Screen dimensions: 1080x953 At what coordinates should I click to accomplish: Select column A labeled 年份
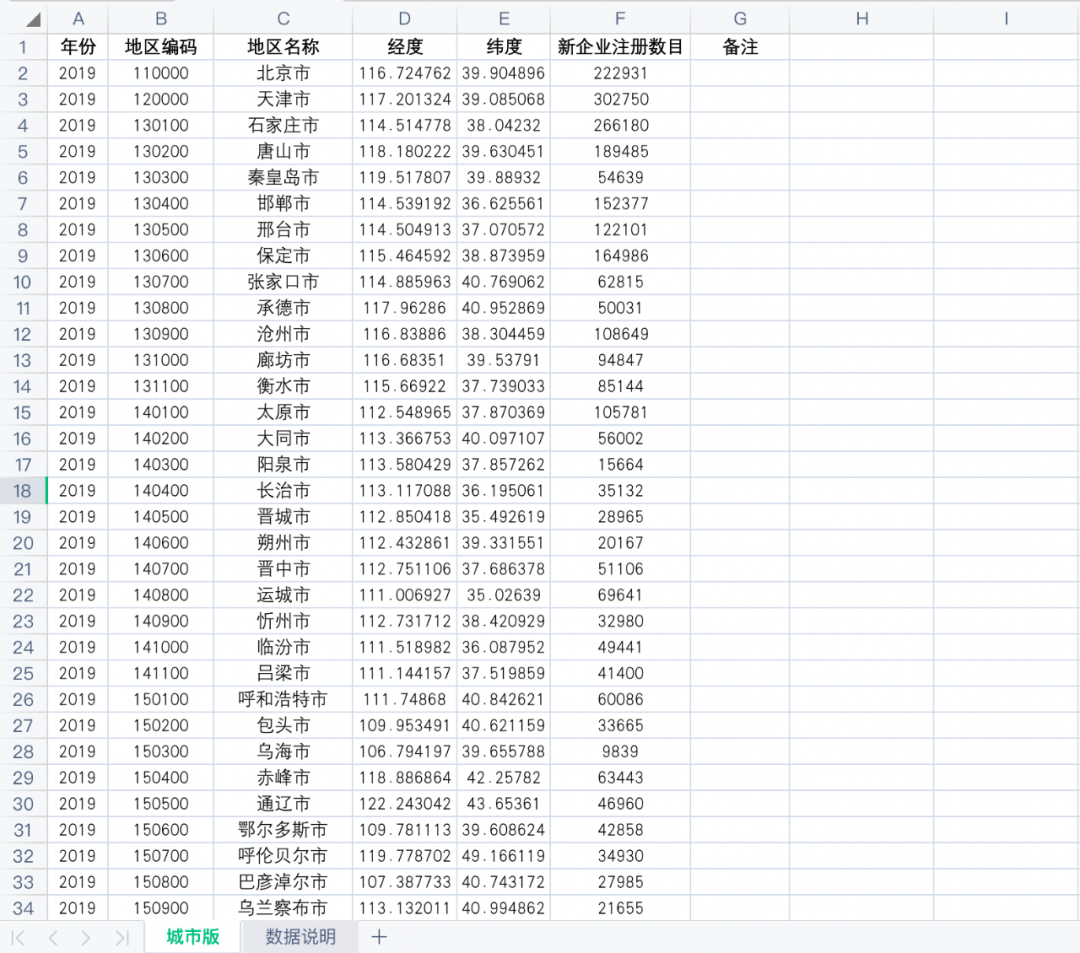78,17
